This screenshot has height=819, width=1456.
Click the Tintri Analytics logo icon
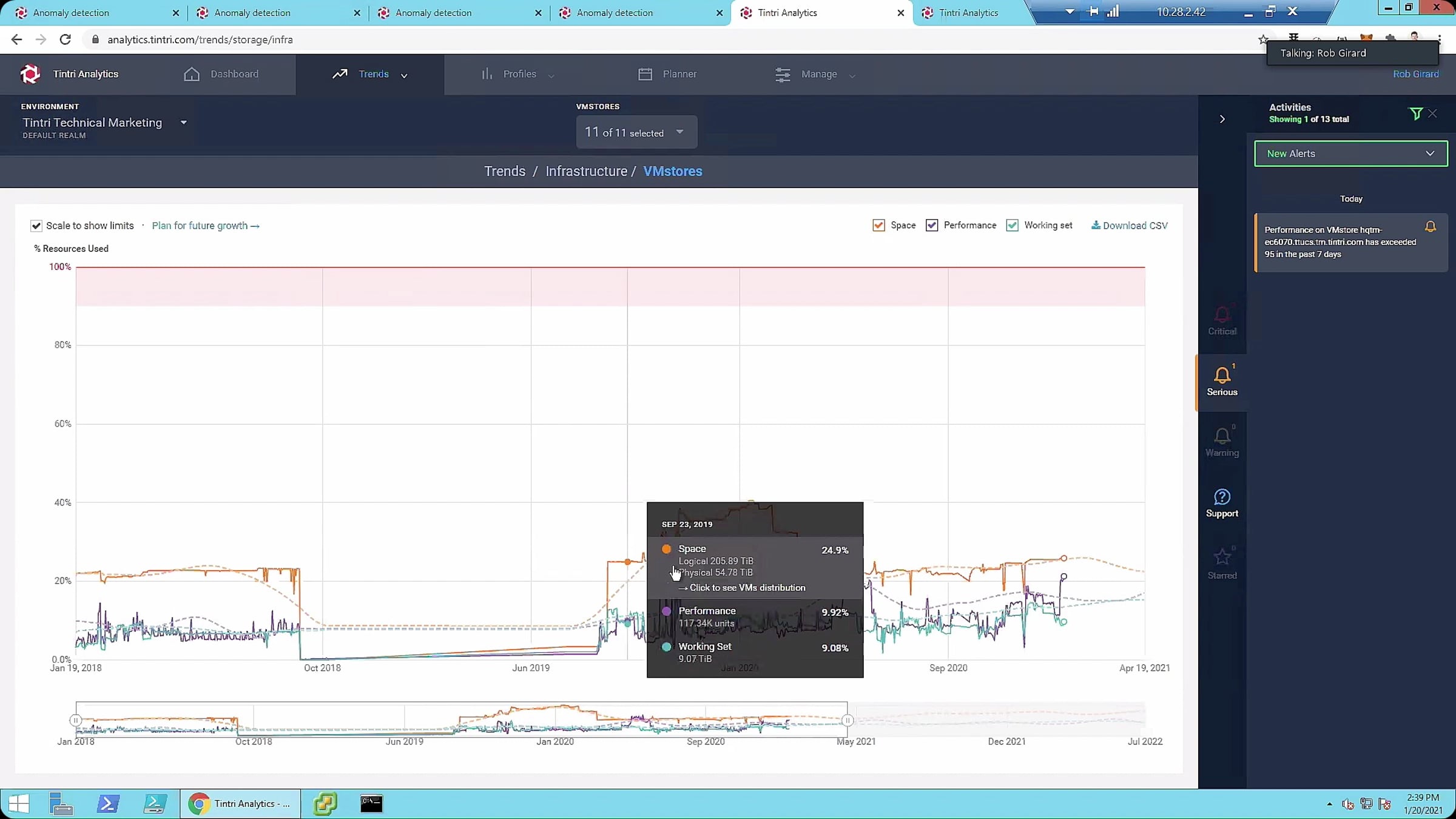tap(30, 74)
